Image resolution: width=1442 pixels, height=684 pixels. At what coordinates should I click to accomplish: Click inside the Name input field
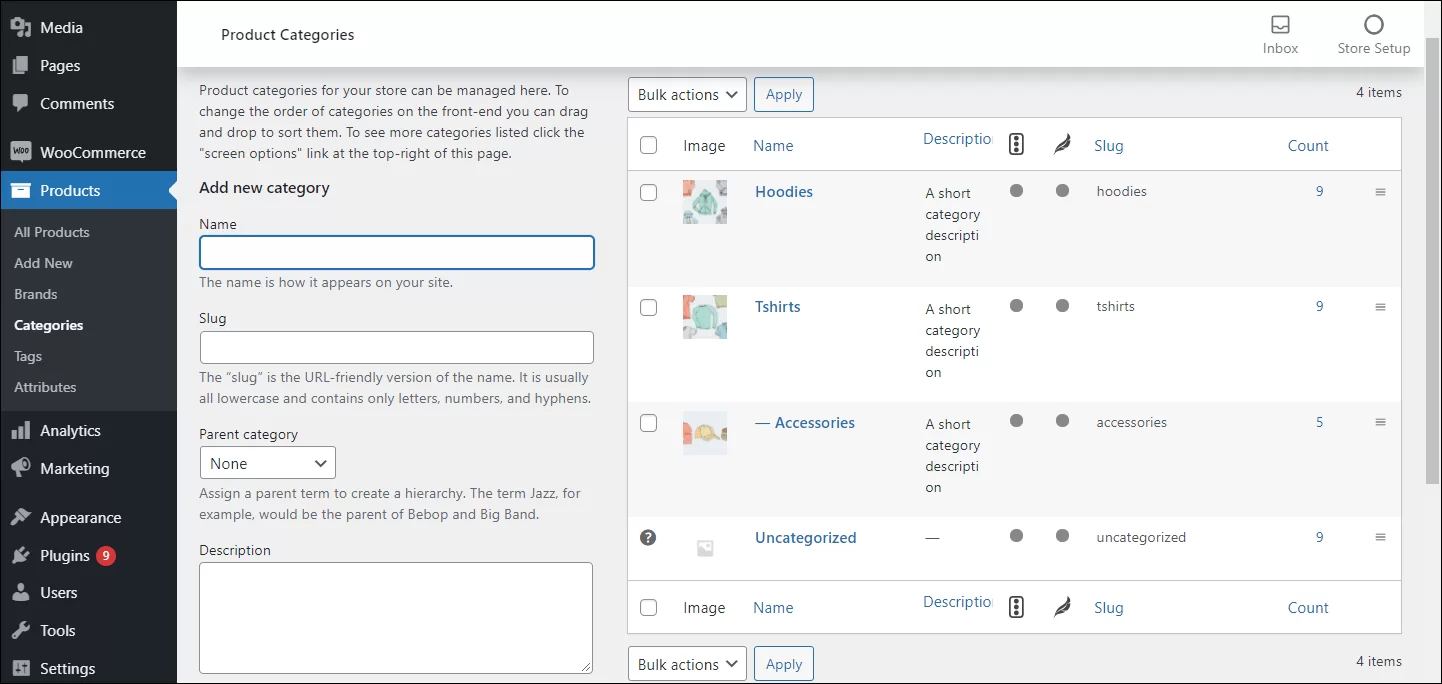(396, 252)
